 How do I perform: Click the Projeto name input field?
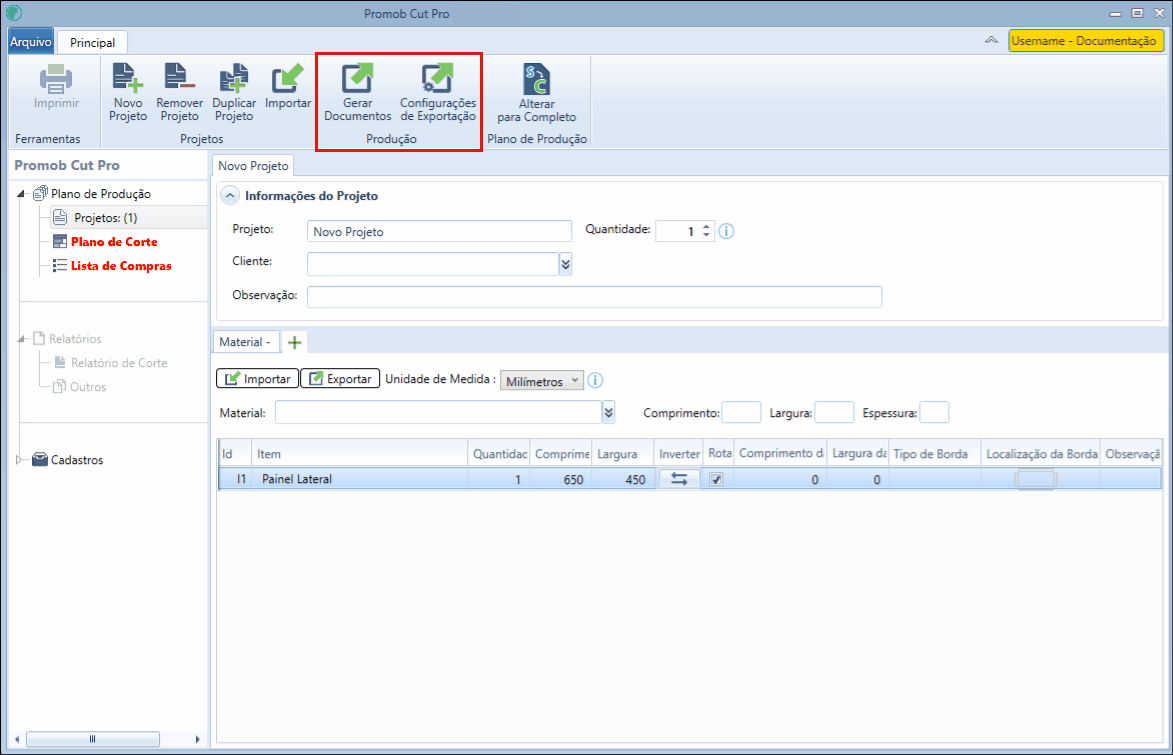point(439,231)
